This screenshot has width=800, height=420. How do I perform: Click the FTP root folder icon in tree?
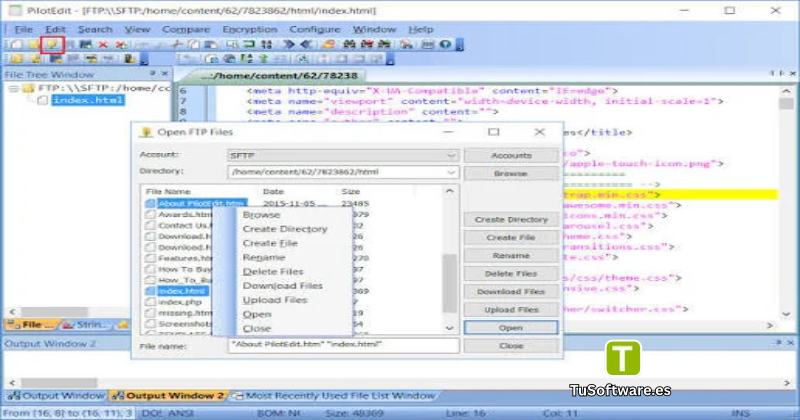coord(29,88)
